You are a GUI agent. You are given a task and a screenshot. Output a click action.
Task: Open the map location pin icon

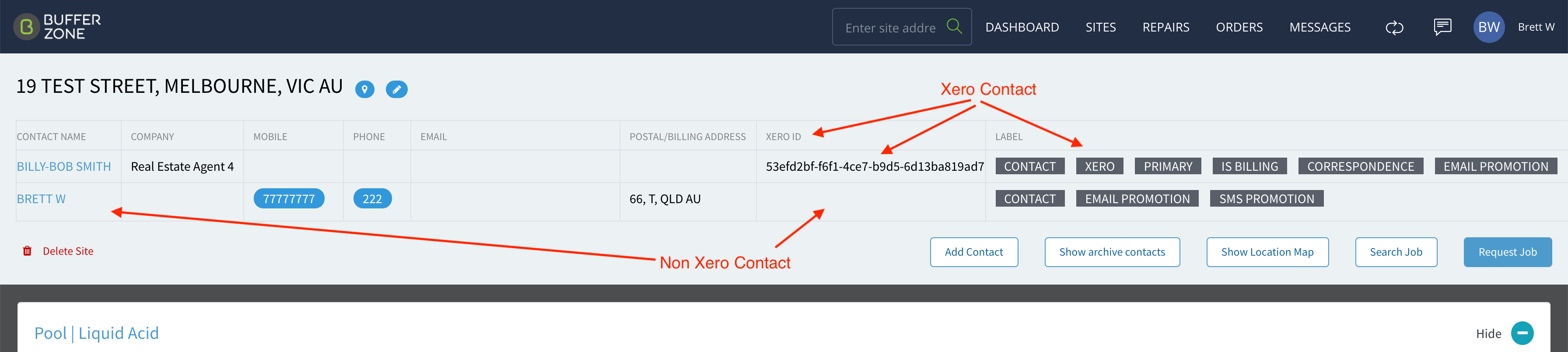click(x=364, y=89)
